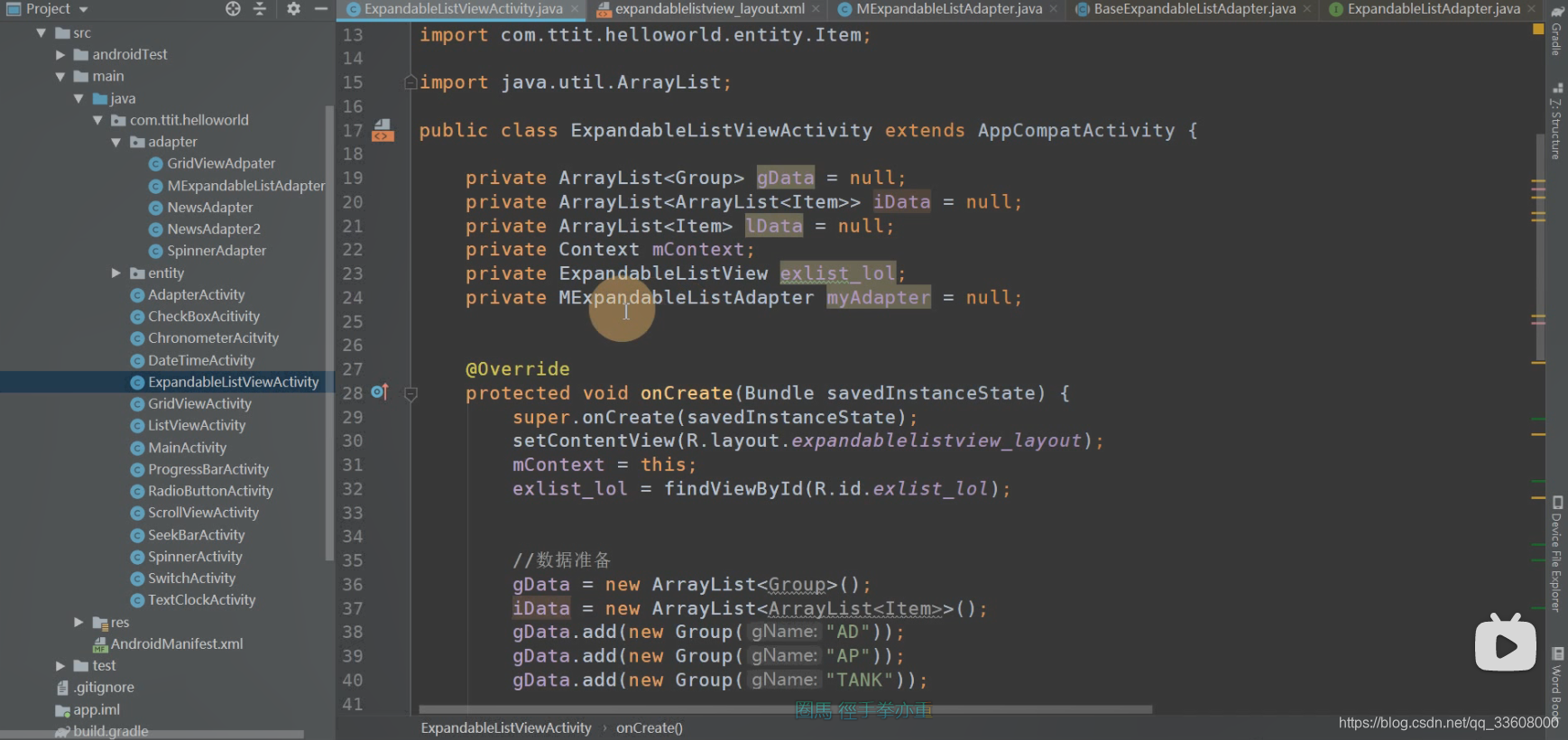Expand the res folder
This screenshot has height=740, width=1568.
pos(78,623)
